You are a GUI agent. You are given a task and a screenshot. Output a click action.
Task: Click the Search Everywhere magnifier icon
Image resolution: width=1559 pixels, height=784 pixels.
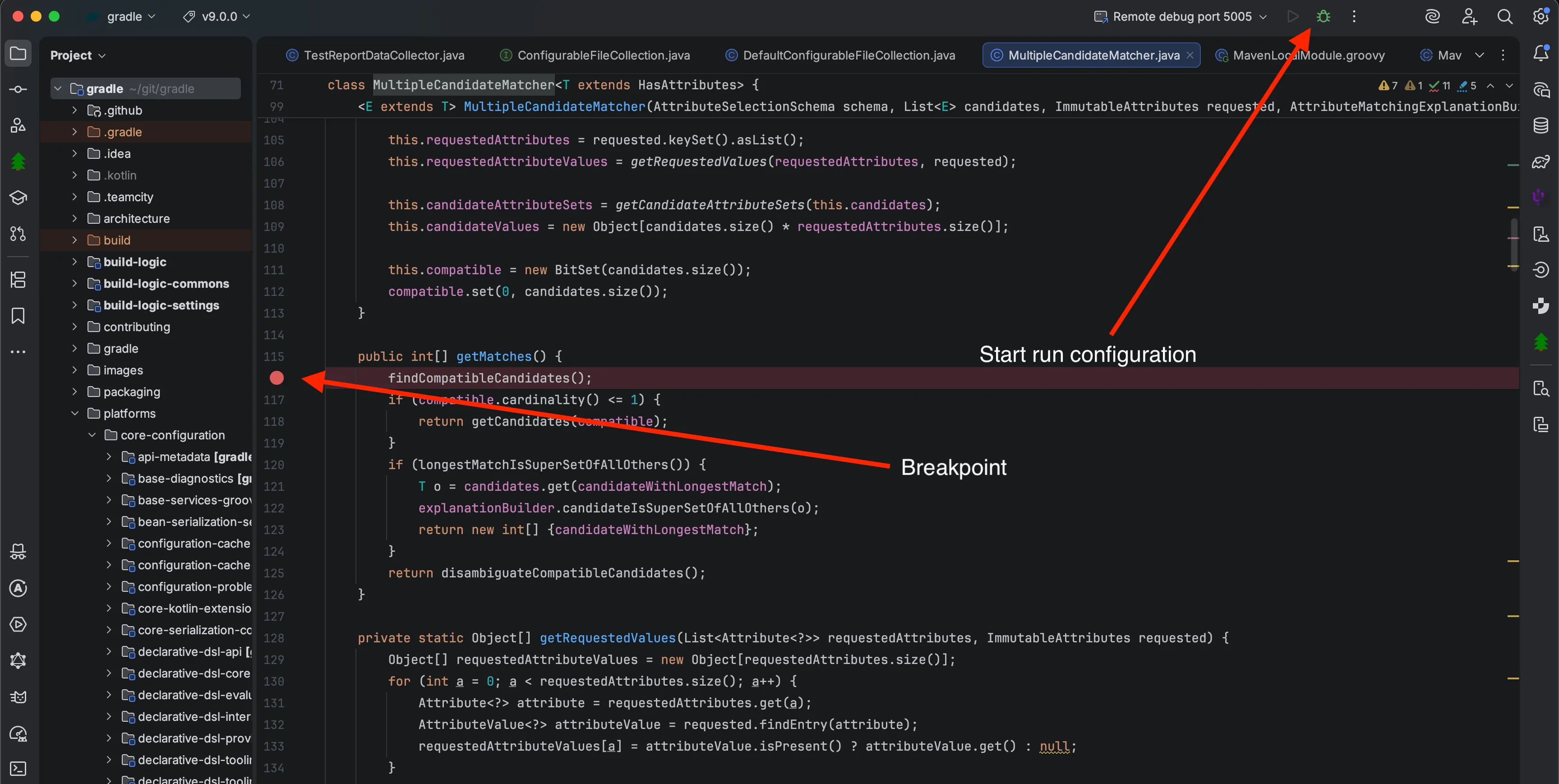click(1504, 16)
